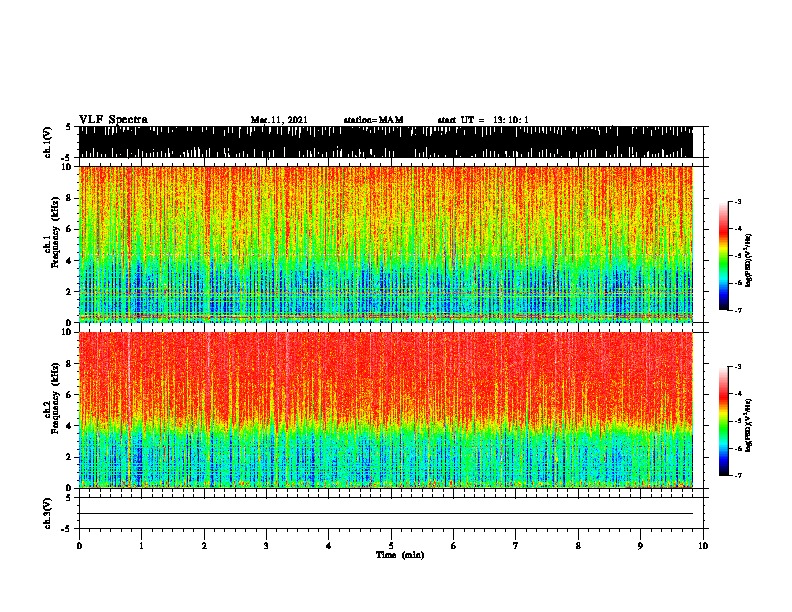Click the ch.1 spectrogram plot area
Screen dimensions: 792x612
(385, 244)
